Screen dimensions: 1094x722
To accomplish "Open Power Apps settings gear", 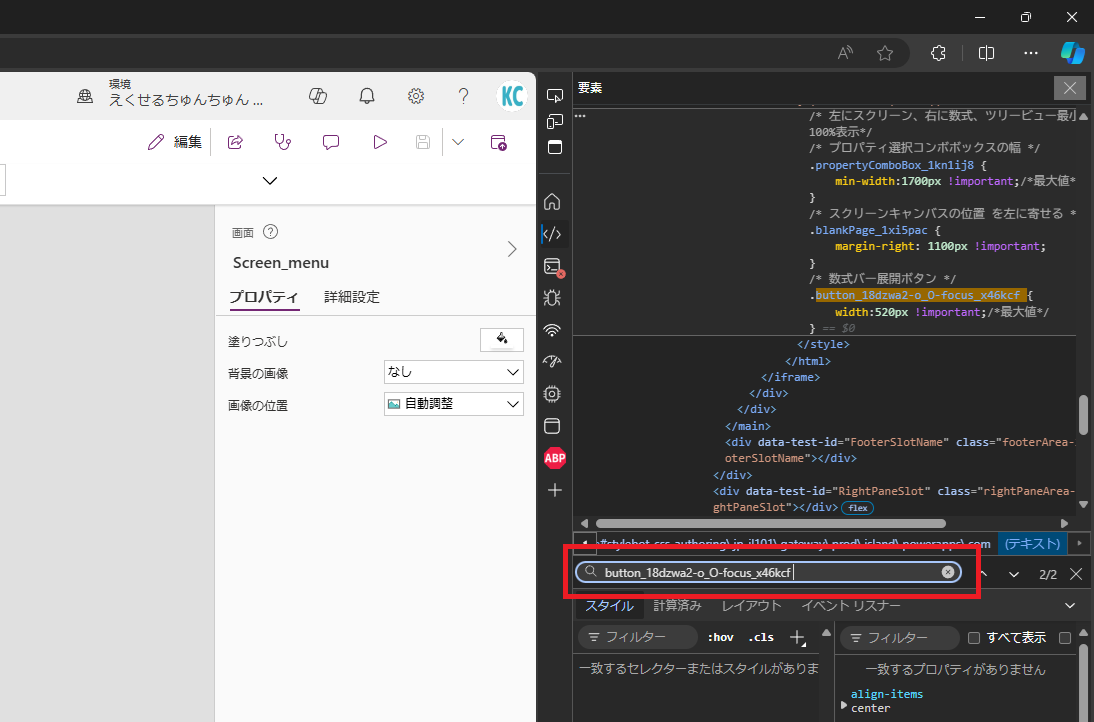I will (416, 96).
